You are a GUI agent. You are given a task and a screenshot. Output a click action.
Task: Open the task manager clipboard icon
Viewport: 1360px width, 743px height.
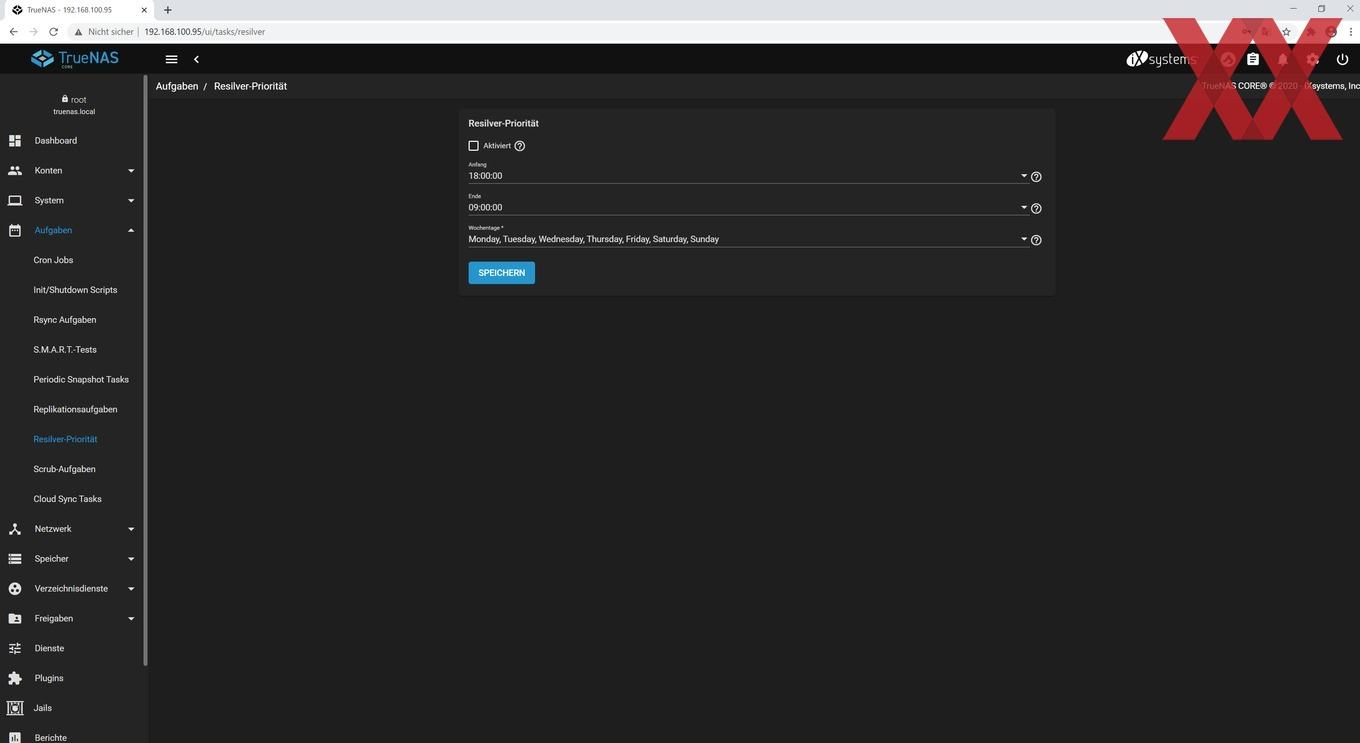[1253, 60]
